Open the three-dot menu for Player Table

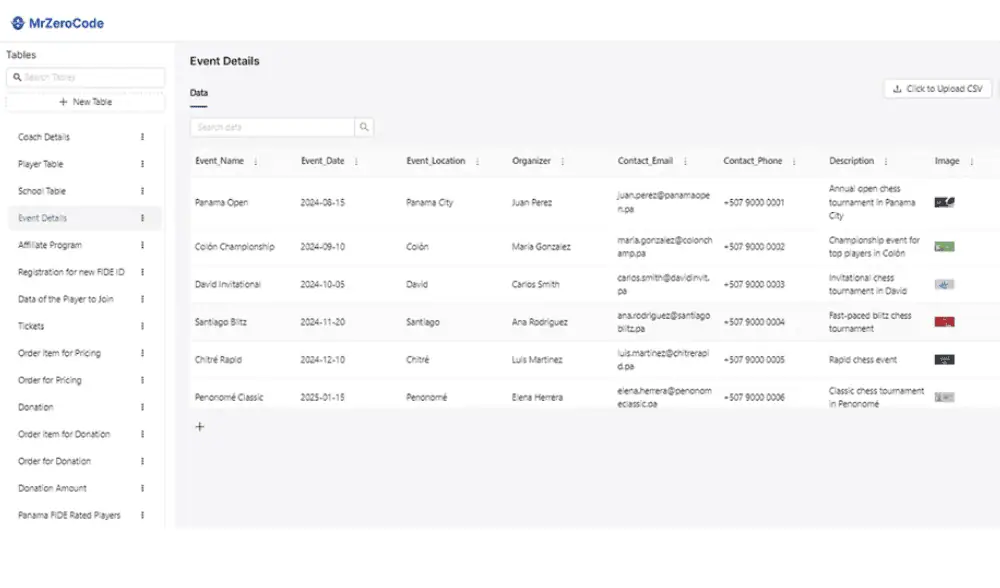(x=142, y=164)
